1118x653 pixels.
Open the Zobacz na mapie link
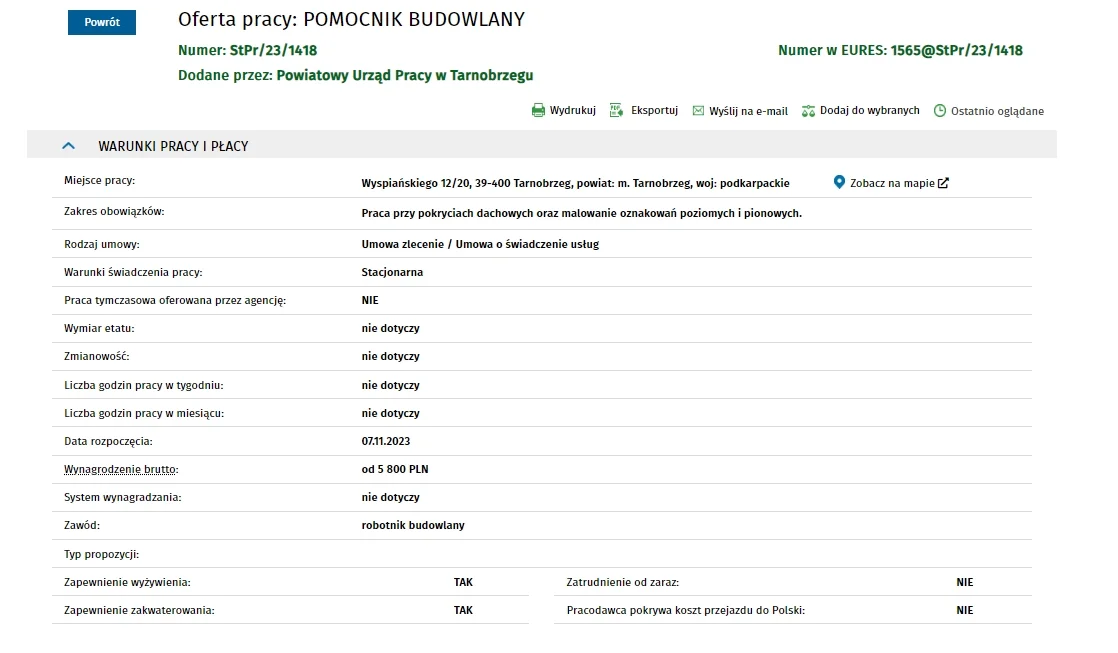coord(892,183)
